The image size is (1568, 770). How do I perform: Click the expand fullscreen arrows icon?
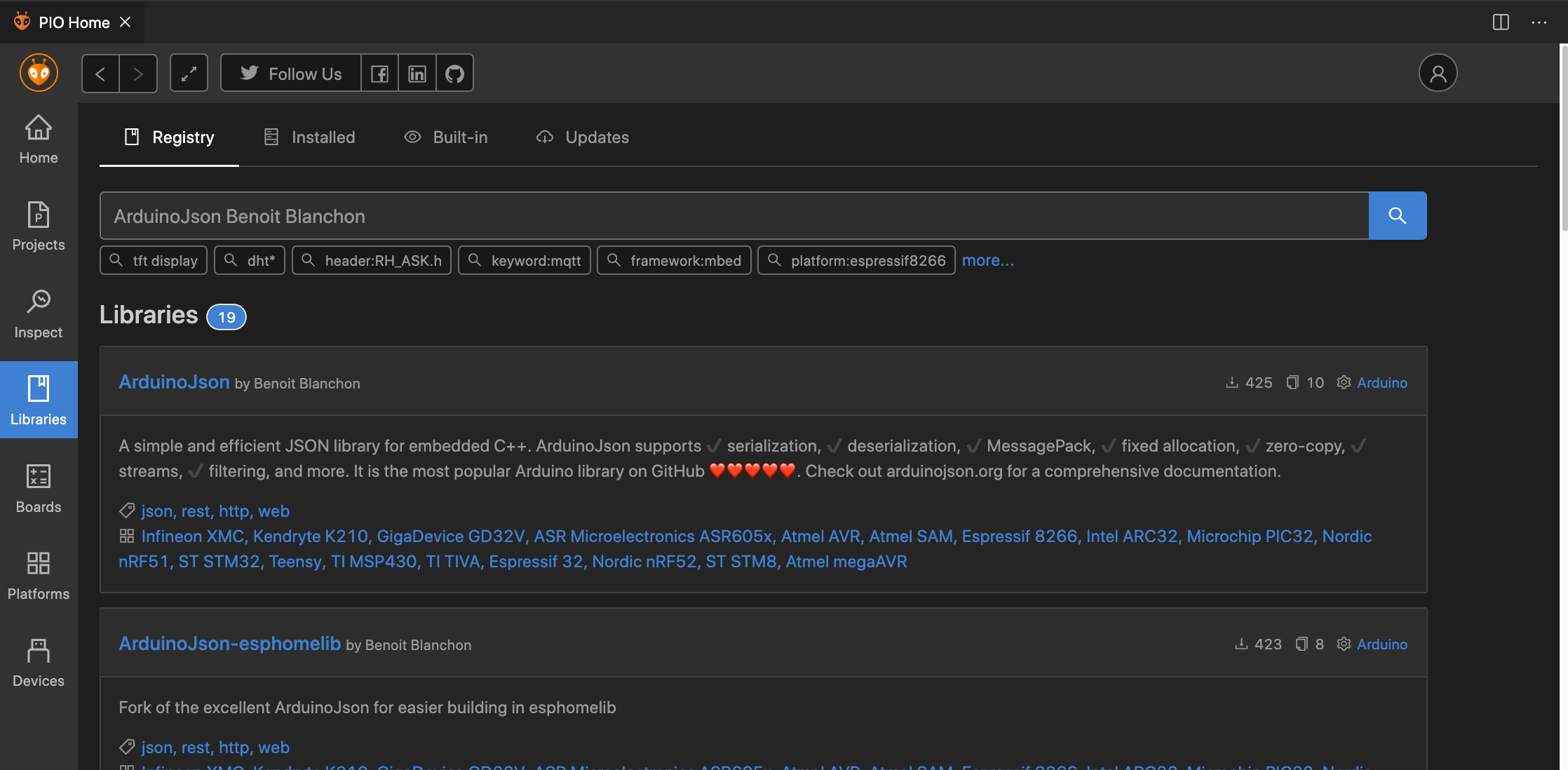189,74
